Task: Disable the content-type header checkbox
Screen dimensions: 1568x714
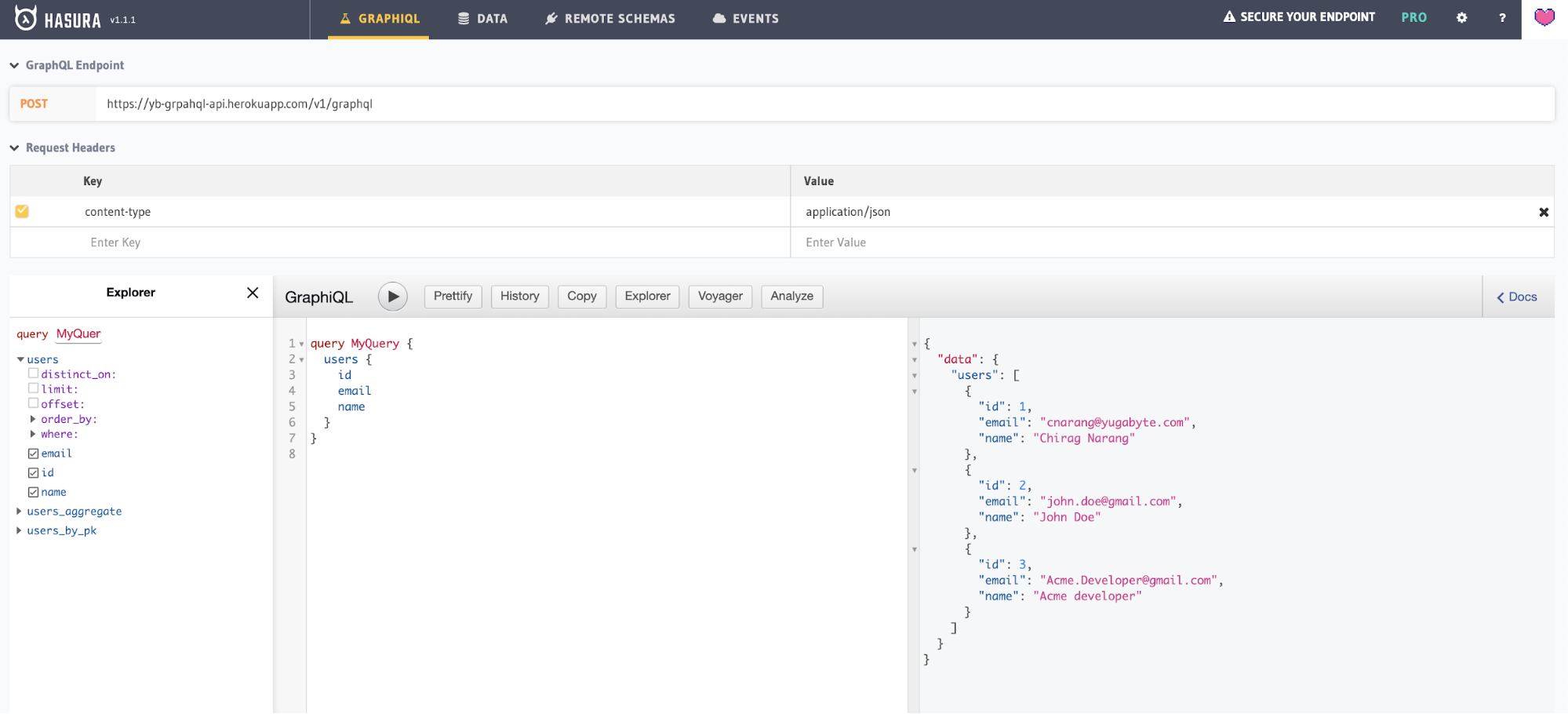Action: (22, 212)
